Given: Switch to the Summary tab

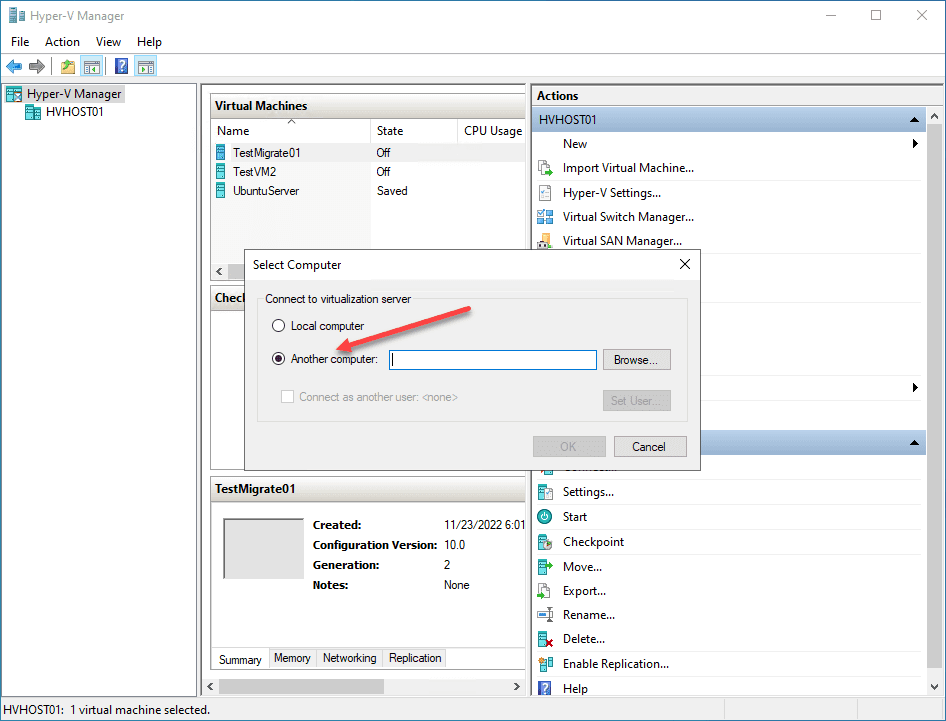Looking at the screenshot, I should [240, 659].
